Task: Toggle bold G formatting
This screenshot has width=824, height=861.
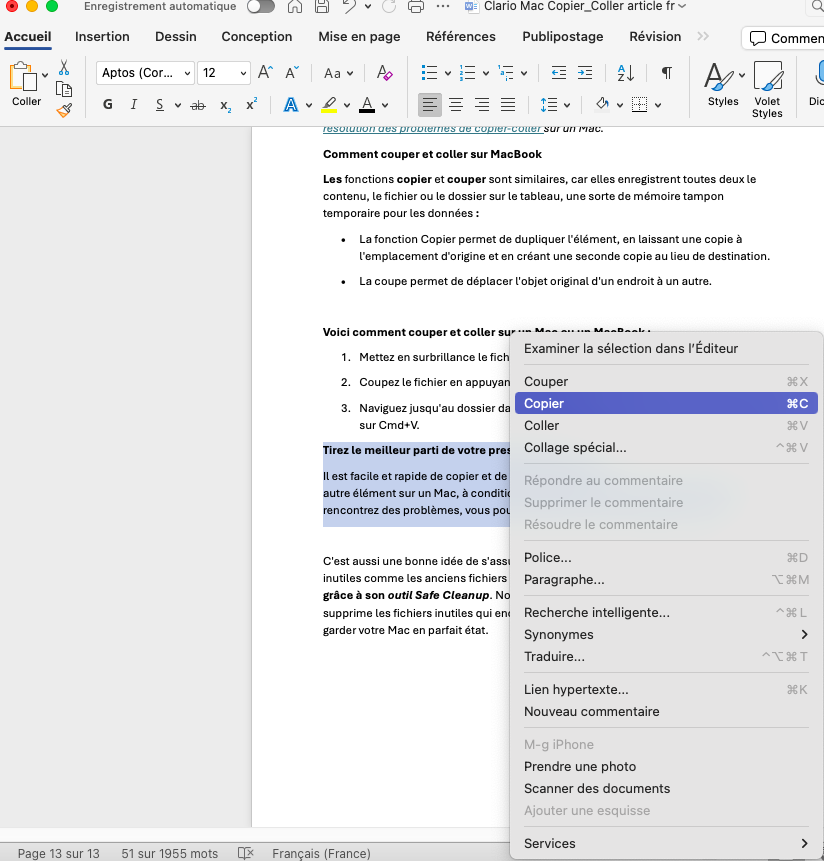Action: coord(108,104)
